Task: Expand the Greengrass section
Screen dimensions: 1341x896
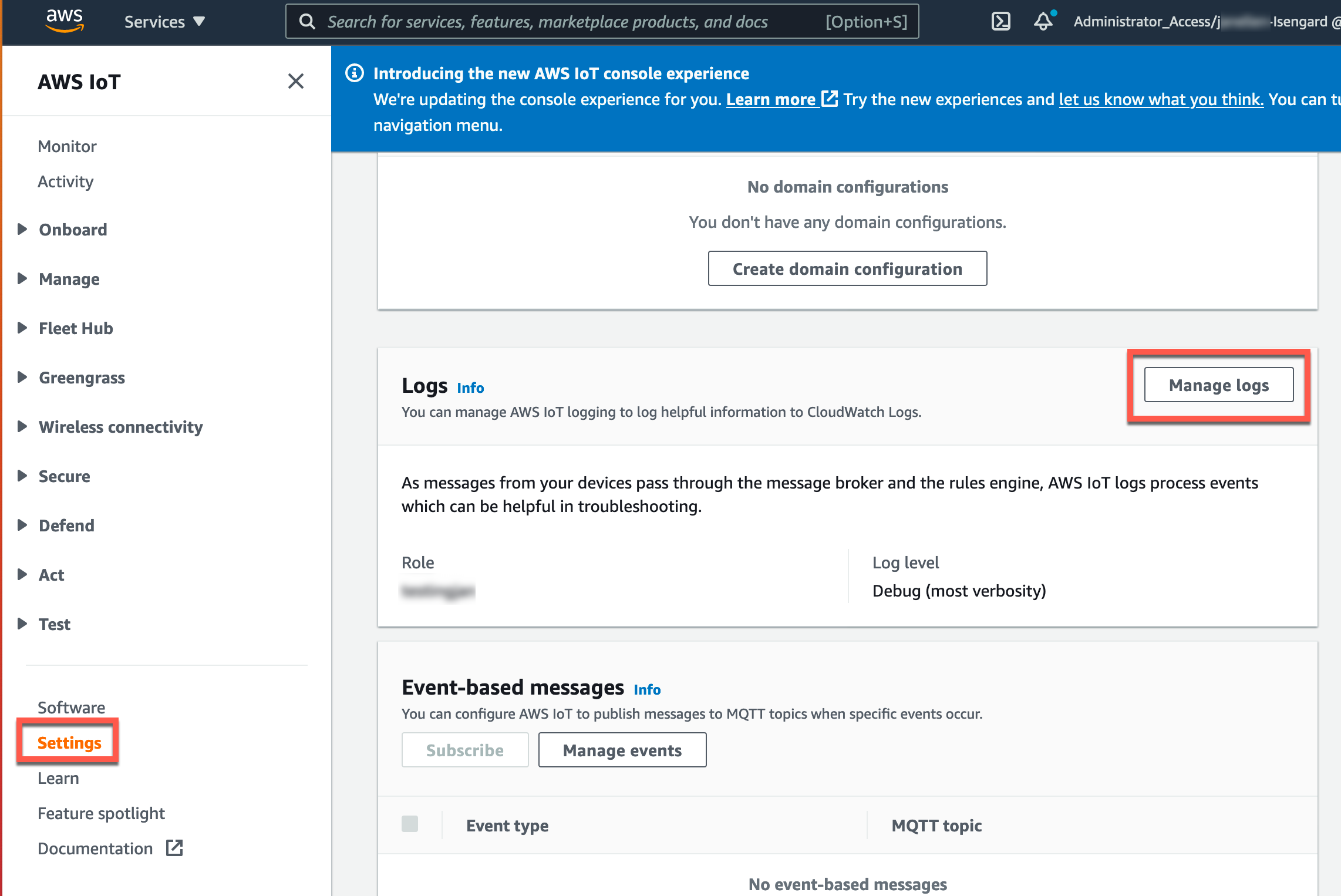Action: click(22, 377)
